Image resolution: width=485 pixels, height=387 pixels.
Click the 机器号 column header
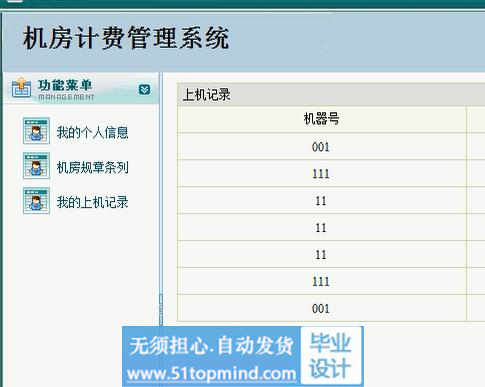coord(321,119)
